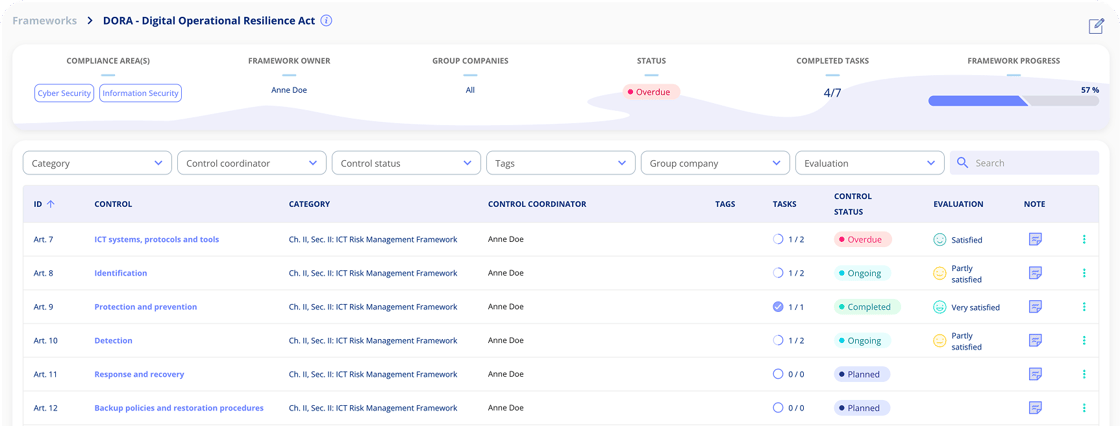1120x426 pixels.
Task: Sort by the Category column header
Action: tap(309, 204)
